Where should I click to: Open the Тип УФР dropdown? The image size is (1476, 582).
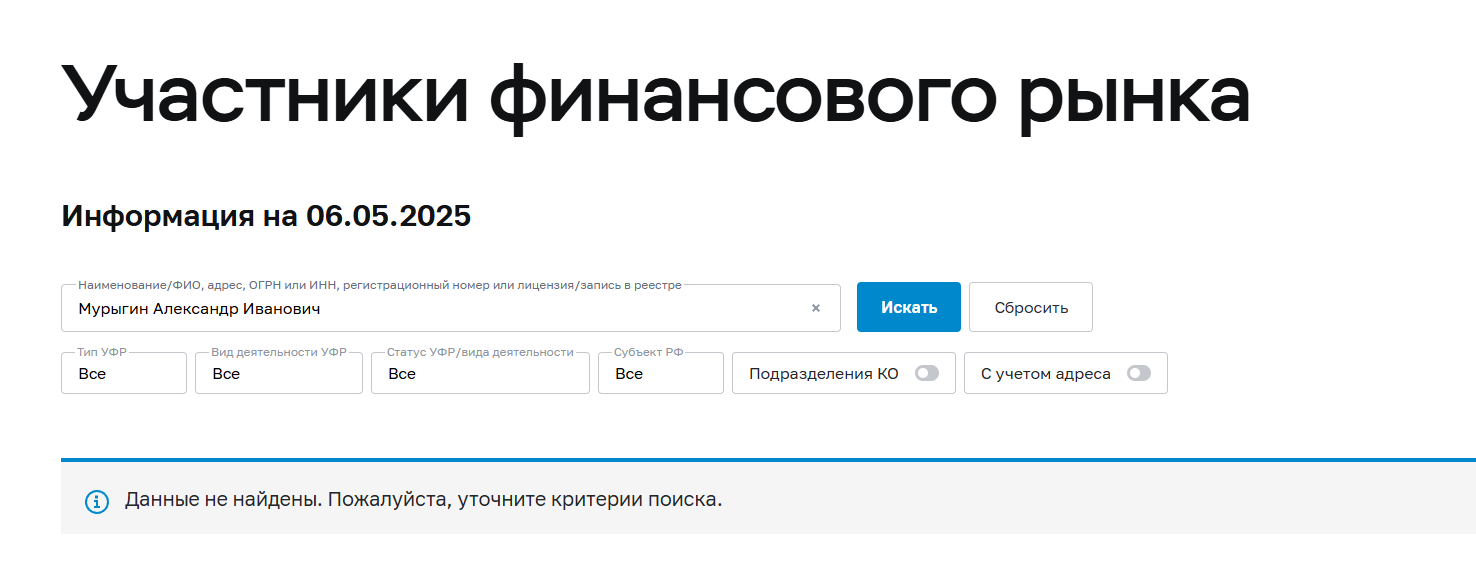(x=124, y=373)
